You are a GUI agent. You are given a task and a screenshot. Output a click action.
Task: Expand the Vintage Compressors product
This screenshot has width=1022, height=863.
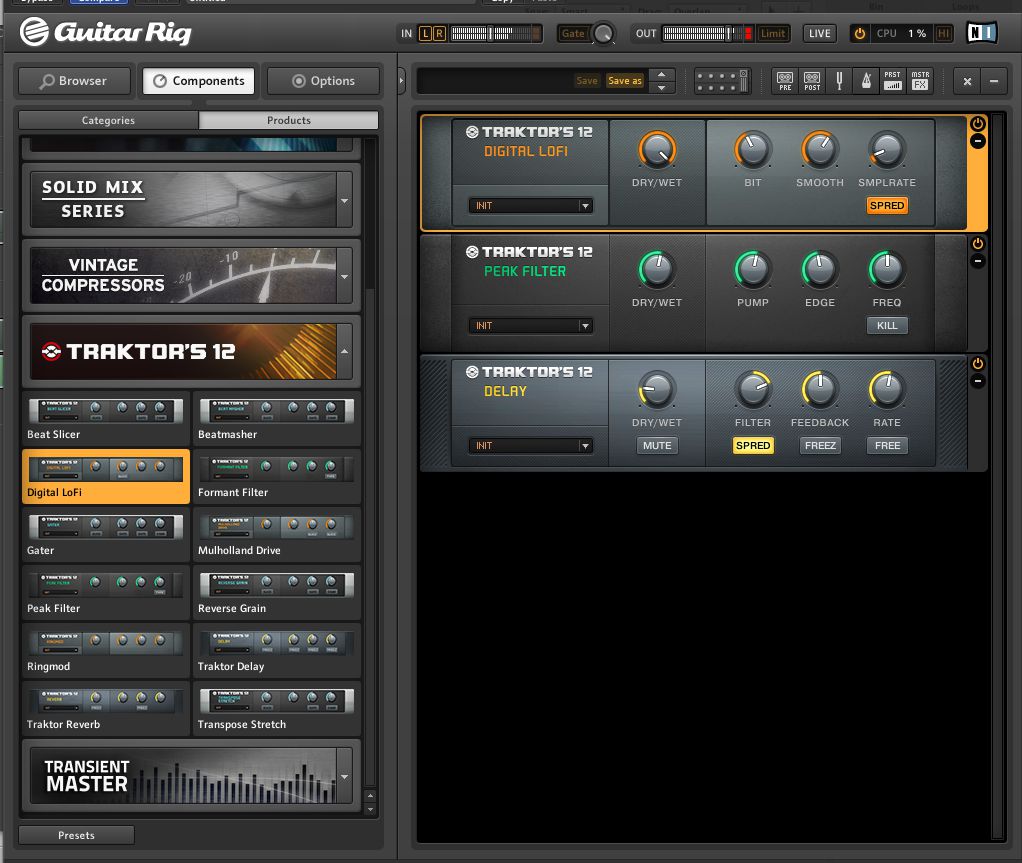[345, 276]
